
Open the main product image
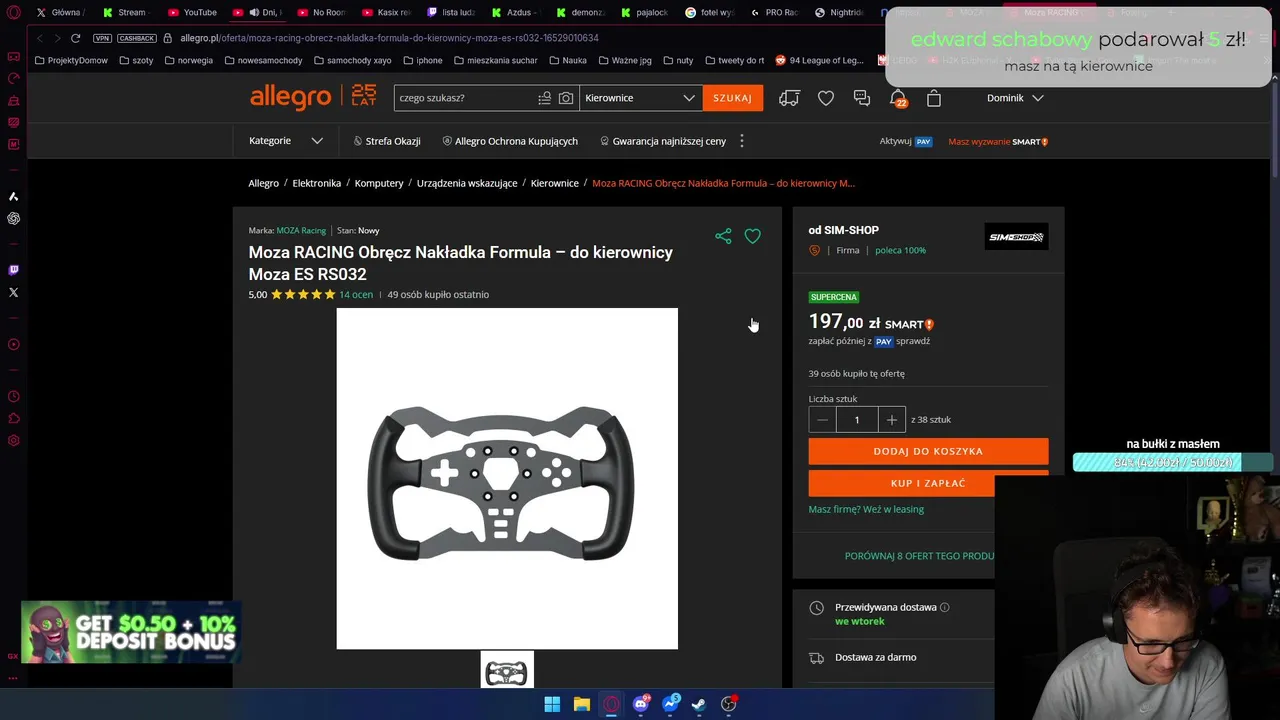(x=507, y=478)
